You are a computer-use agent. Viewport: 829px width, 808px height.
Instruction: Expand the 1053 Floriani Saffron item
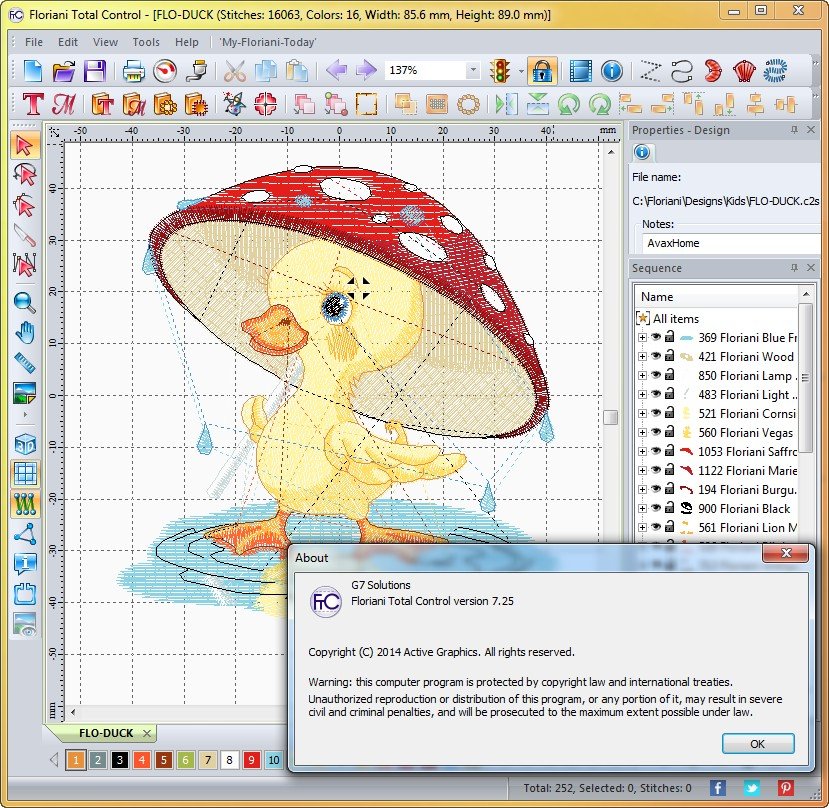[x=642, y=452]
